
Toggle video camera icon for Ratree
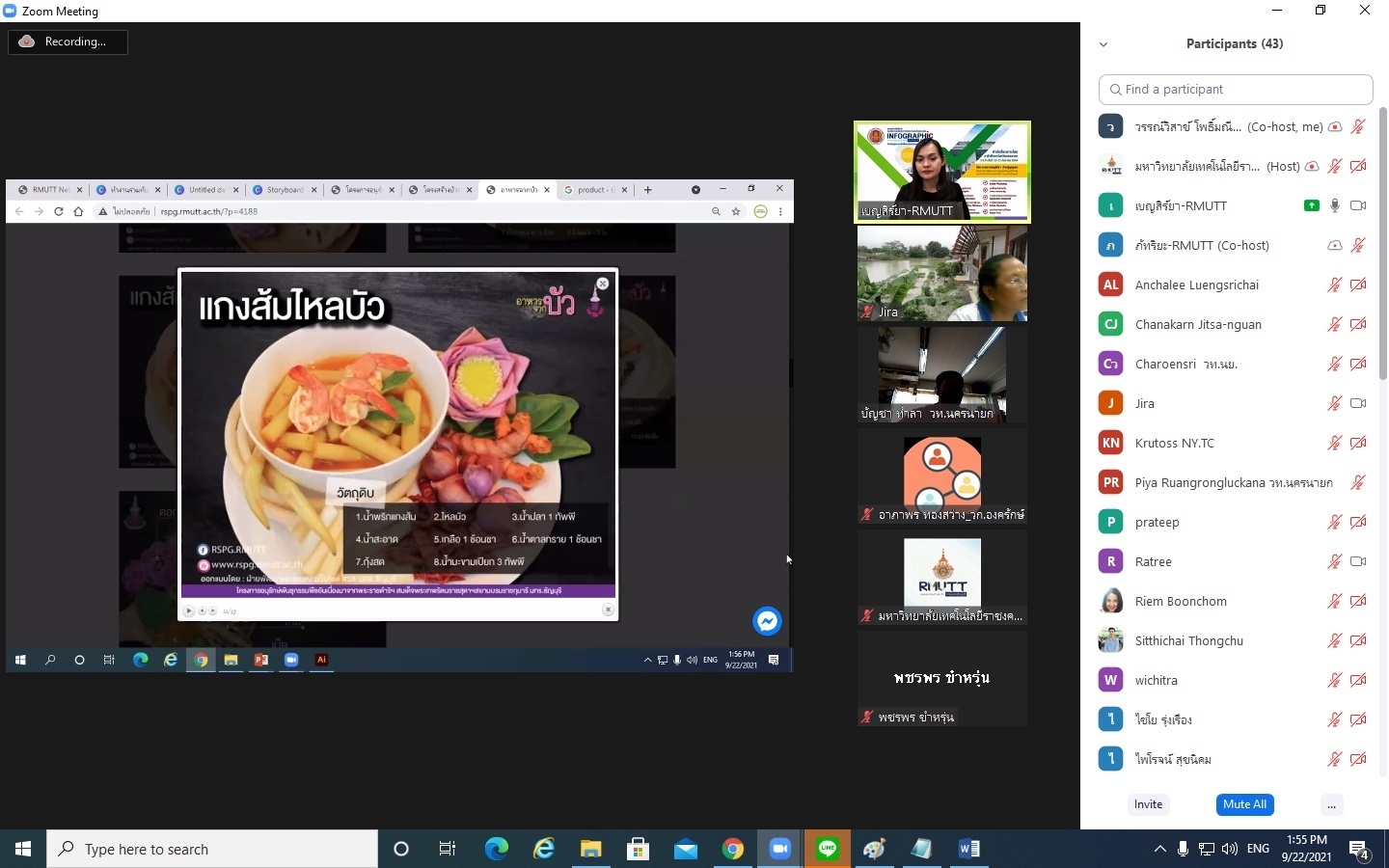pyautogui.click(x=1358, y=561)
